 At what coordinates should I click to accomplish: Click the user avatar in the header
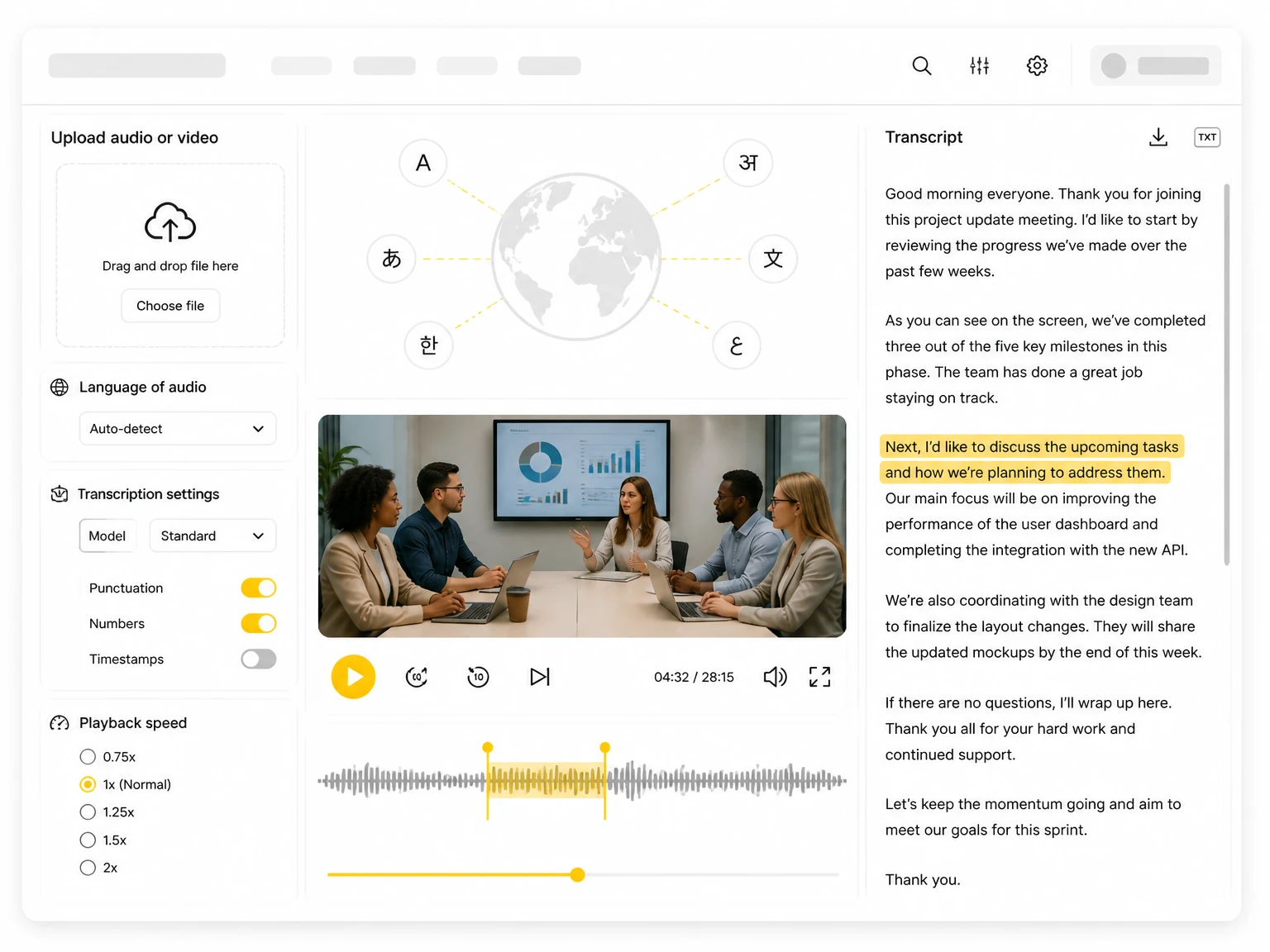pos(1114,66)
